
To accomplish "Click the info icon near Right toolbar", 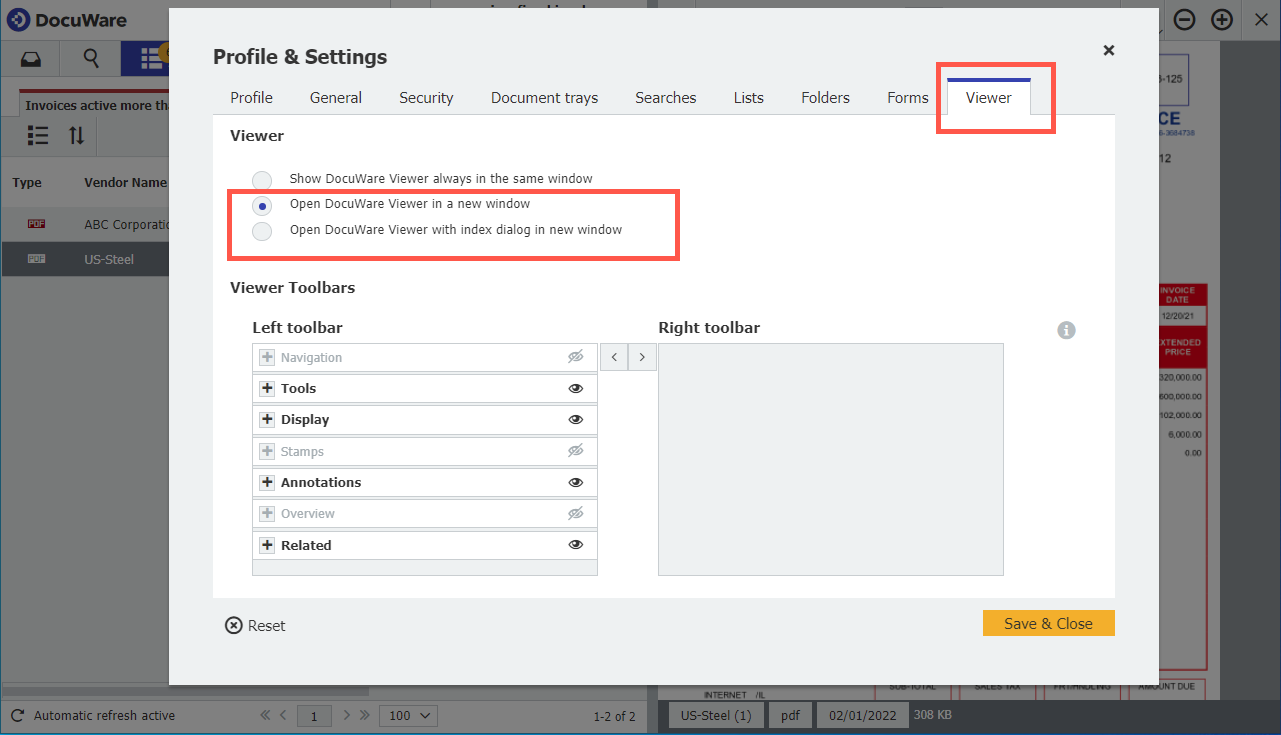I will (x=1066, y=330).
